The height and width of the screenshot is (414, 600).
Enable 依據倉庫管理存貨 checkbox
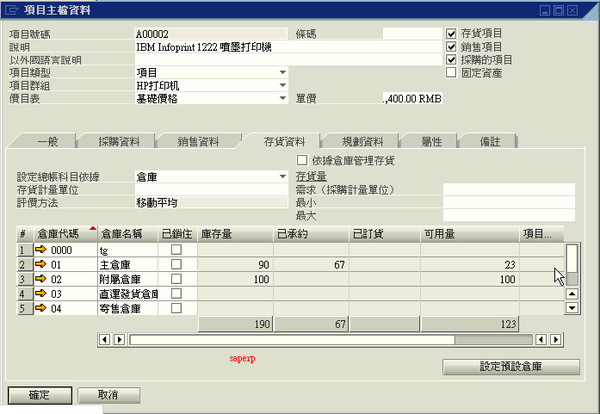click(x=302, y=160)
